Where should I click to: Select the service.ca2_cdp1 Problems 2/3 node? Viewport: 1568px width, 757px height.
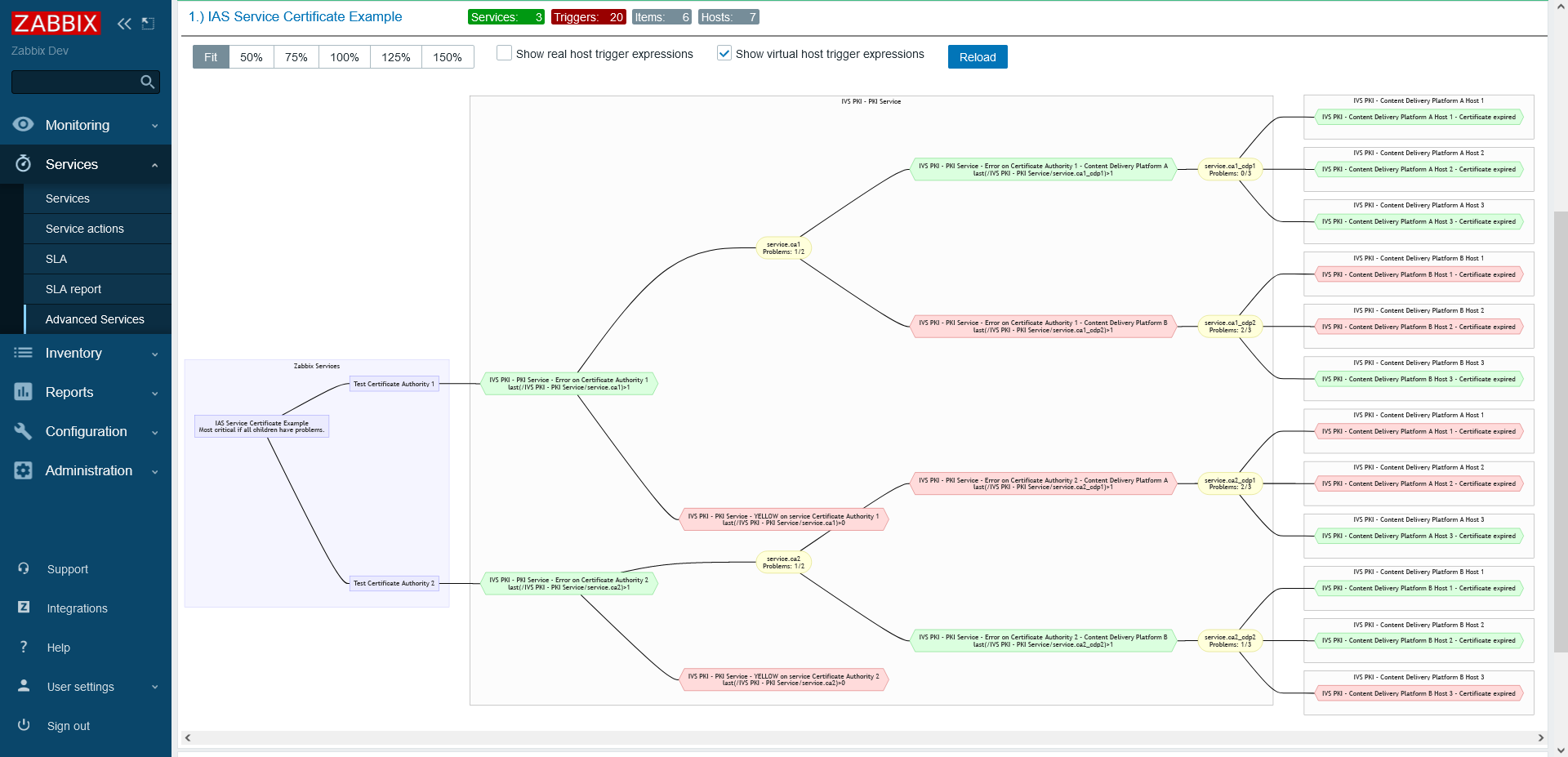tap(1230, 483)
